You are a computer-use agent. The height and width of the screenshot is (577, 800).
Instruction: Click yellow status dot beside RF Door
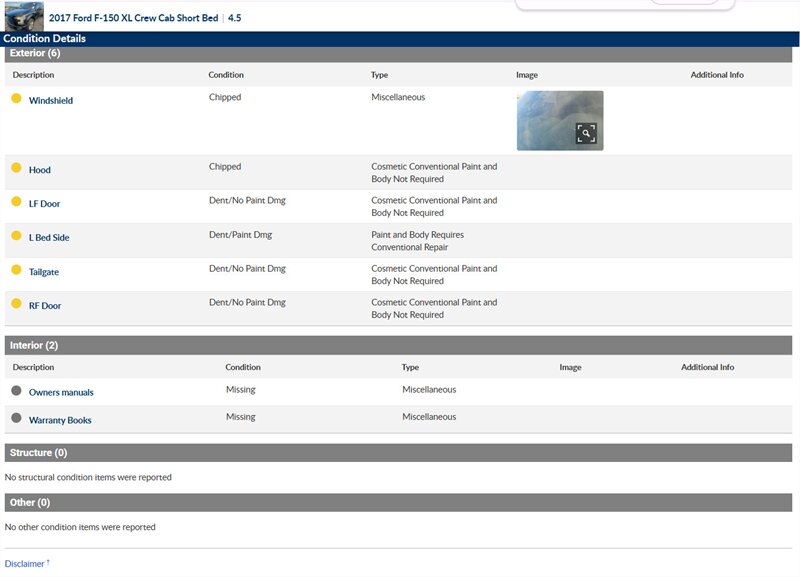(16, 303)
